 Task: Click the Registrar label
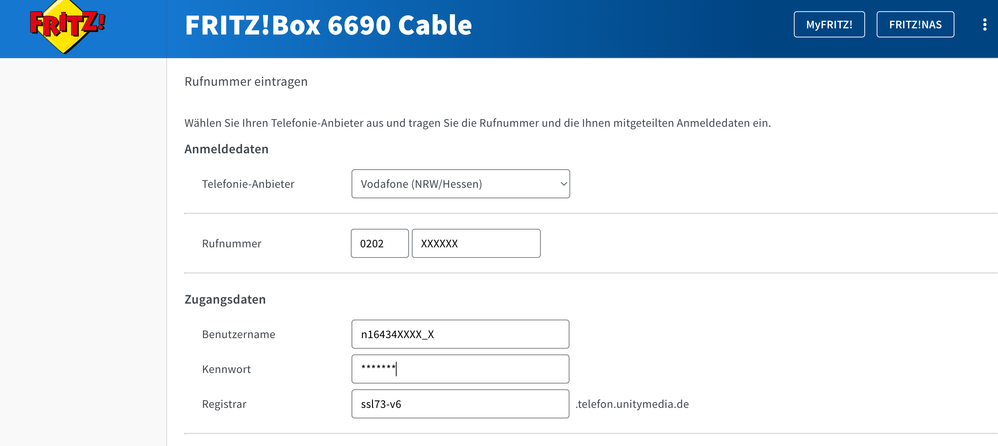[x=225, y=404]
